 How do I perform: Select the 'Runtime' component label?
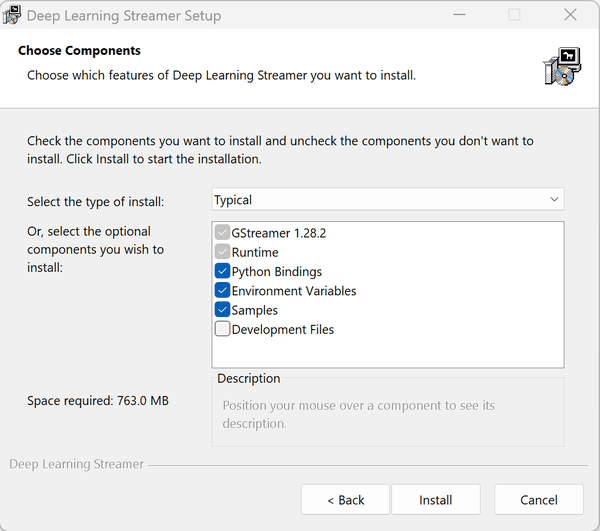click(x=255, y=252)
